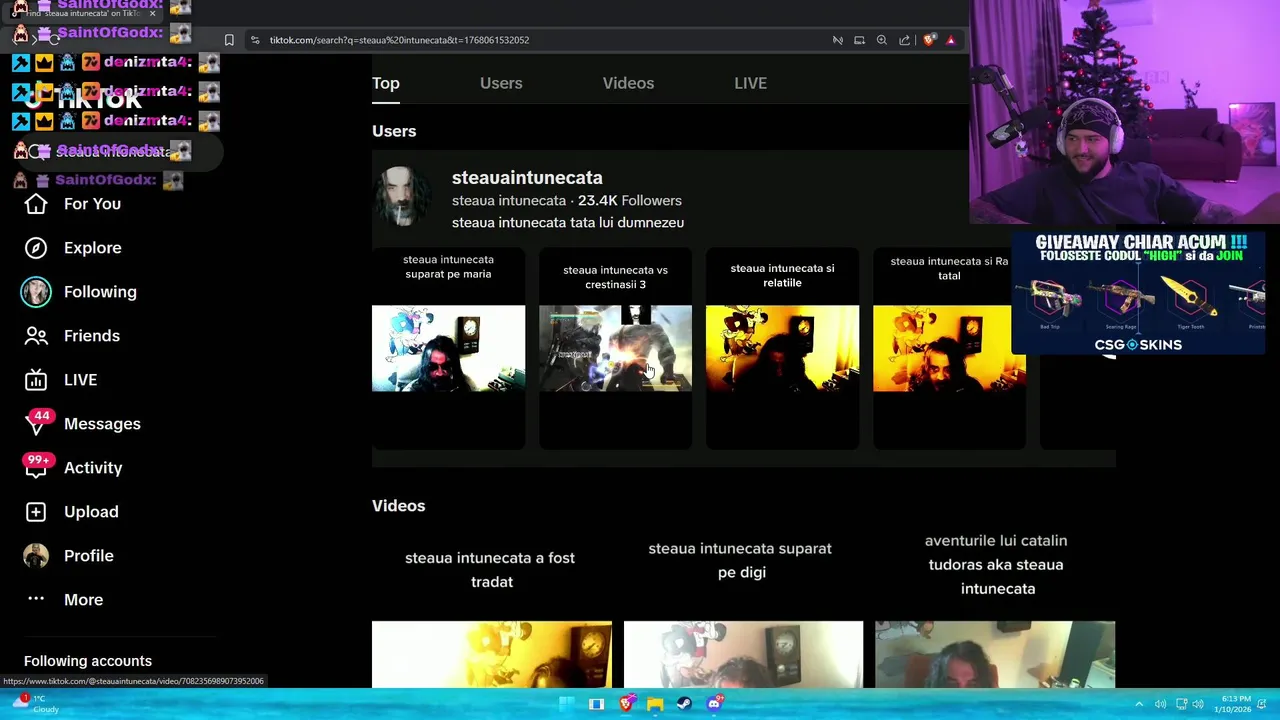Open Discord from the taskbar
Image resolution: width=1280 pixels, height=720 pixels.
coord(714,704)
